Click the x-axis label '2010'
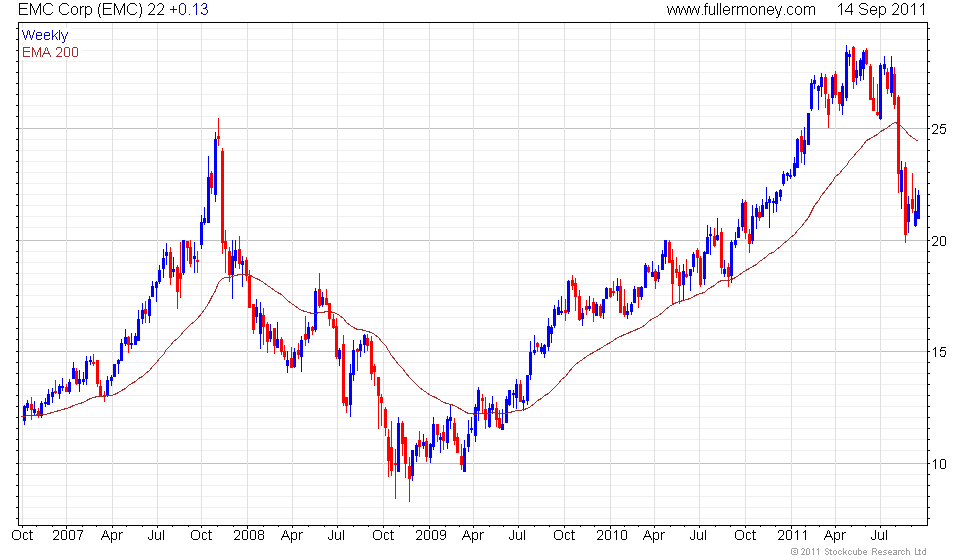Screen dimensions: 980x560 pos(611,535)
